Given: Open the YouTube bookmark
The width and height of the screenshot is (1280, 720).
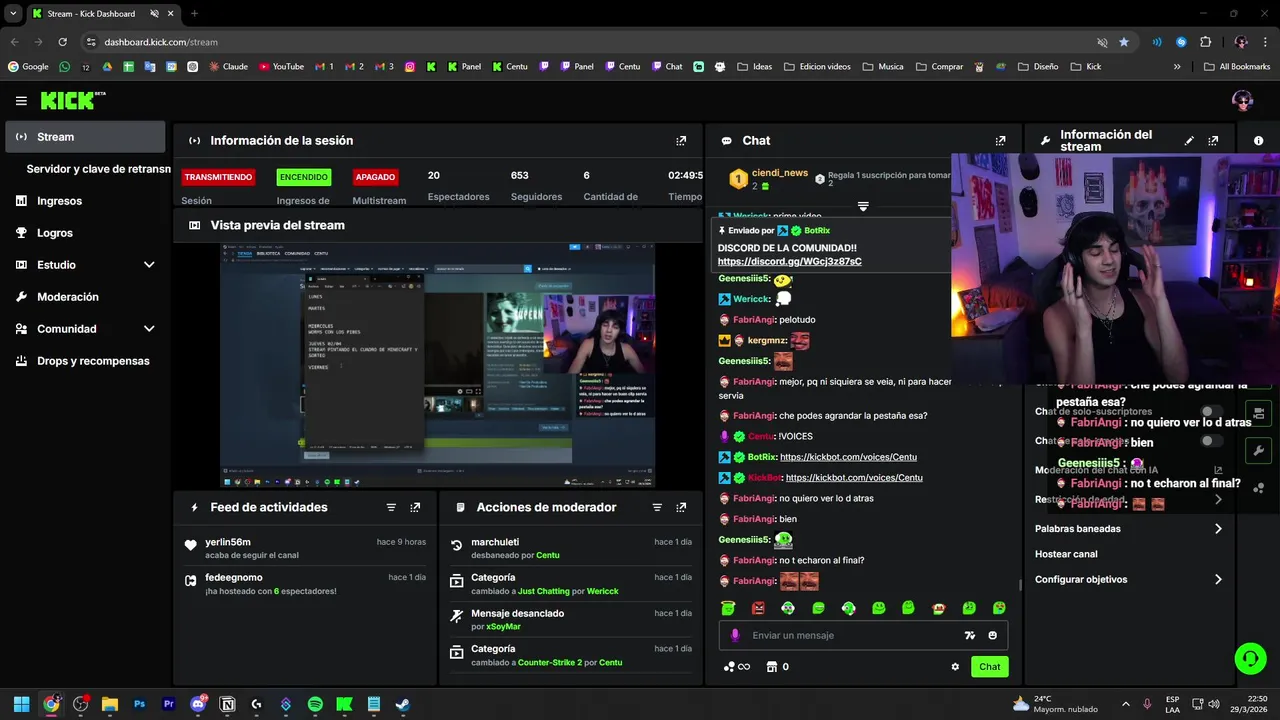Looking at the screenshot, I should tap(281, 67).
